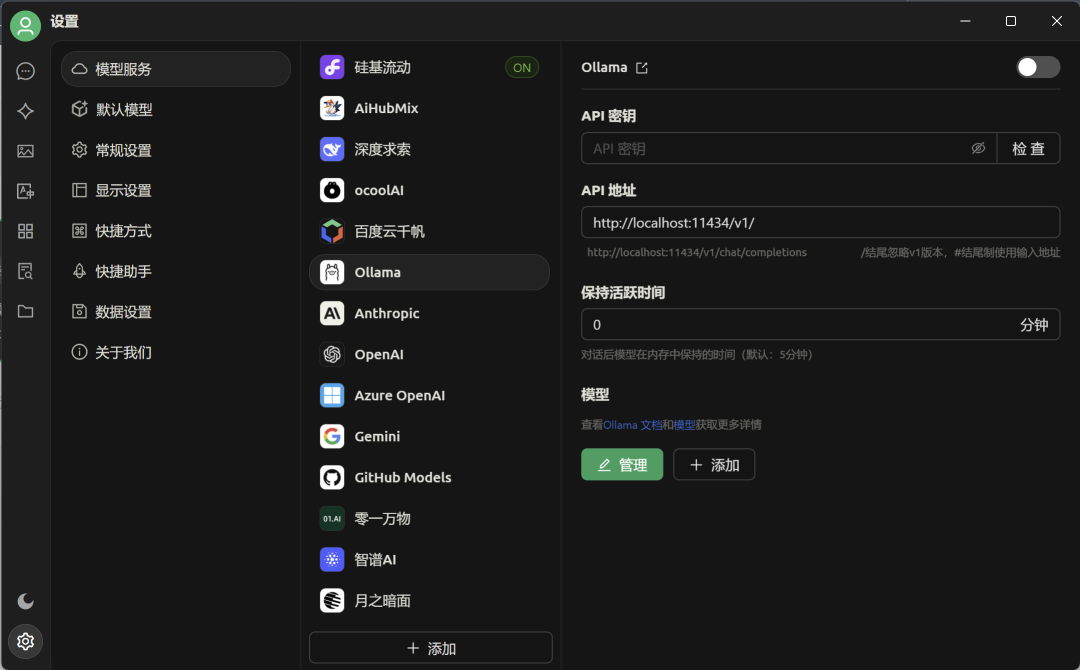Open the chat assistants icon in sidebar
The height and width of the screenshot is (670, 1080).
tap(25, 71)
